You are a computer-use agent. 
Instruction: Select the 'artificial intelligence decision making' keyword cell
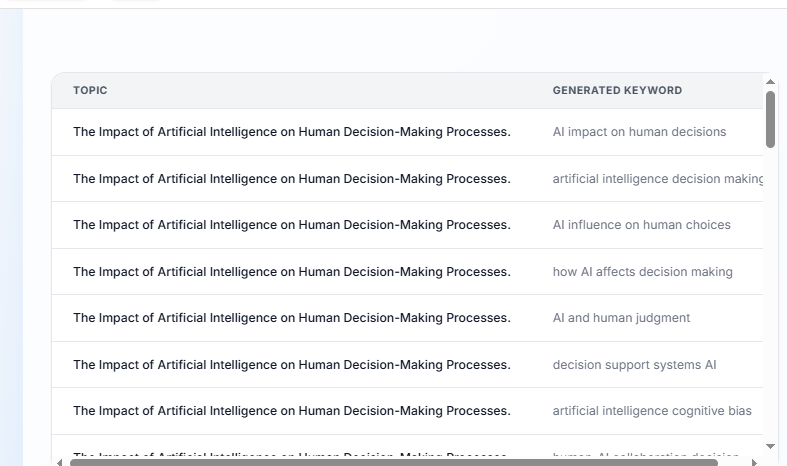(657, 179)
